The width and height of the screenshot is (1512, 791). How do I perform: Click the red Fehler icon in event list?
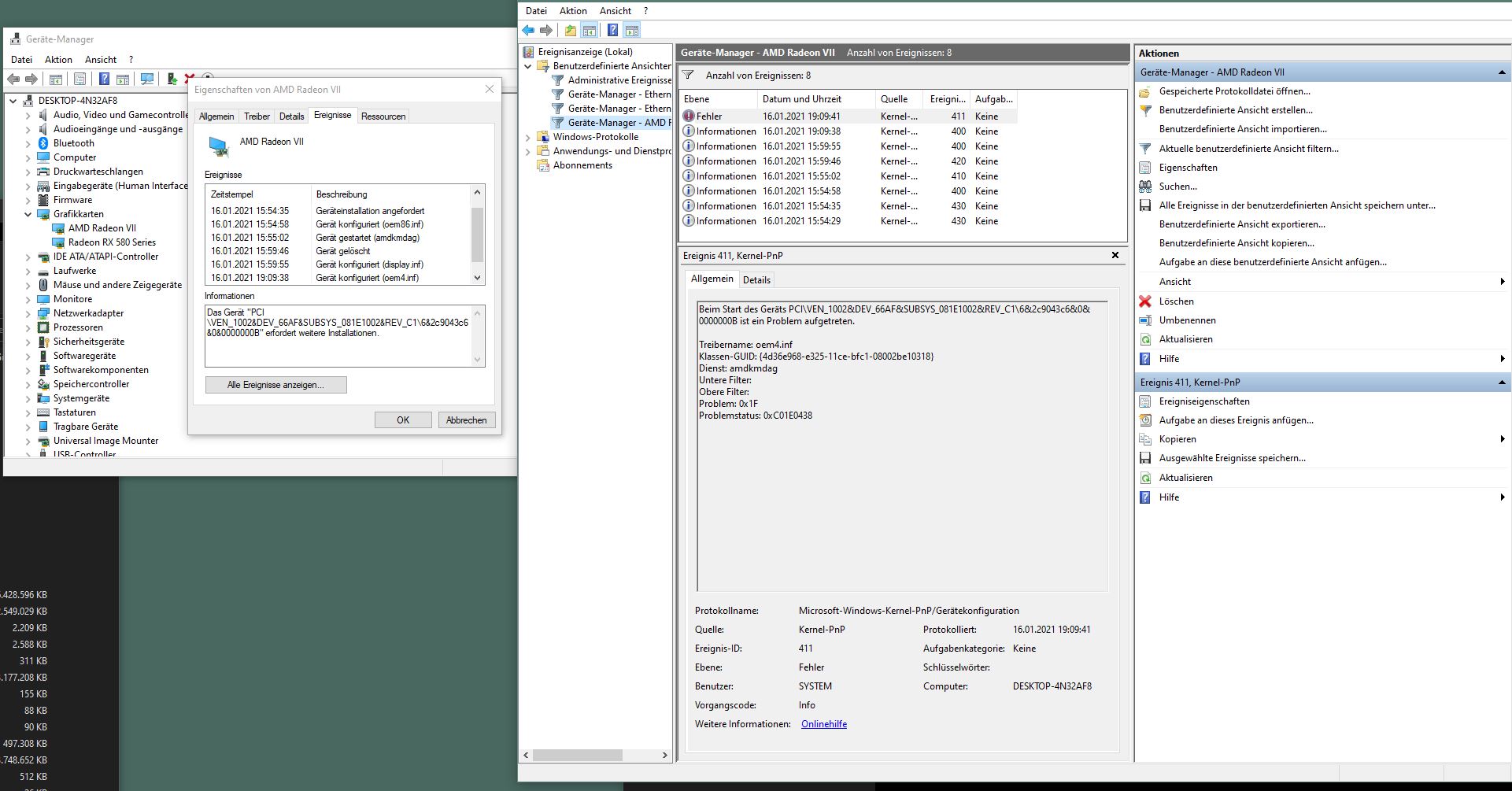tap(689, 116)
